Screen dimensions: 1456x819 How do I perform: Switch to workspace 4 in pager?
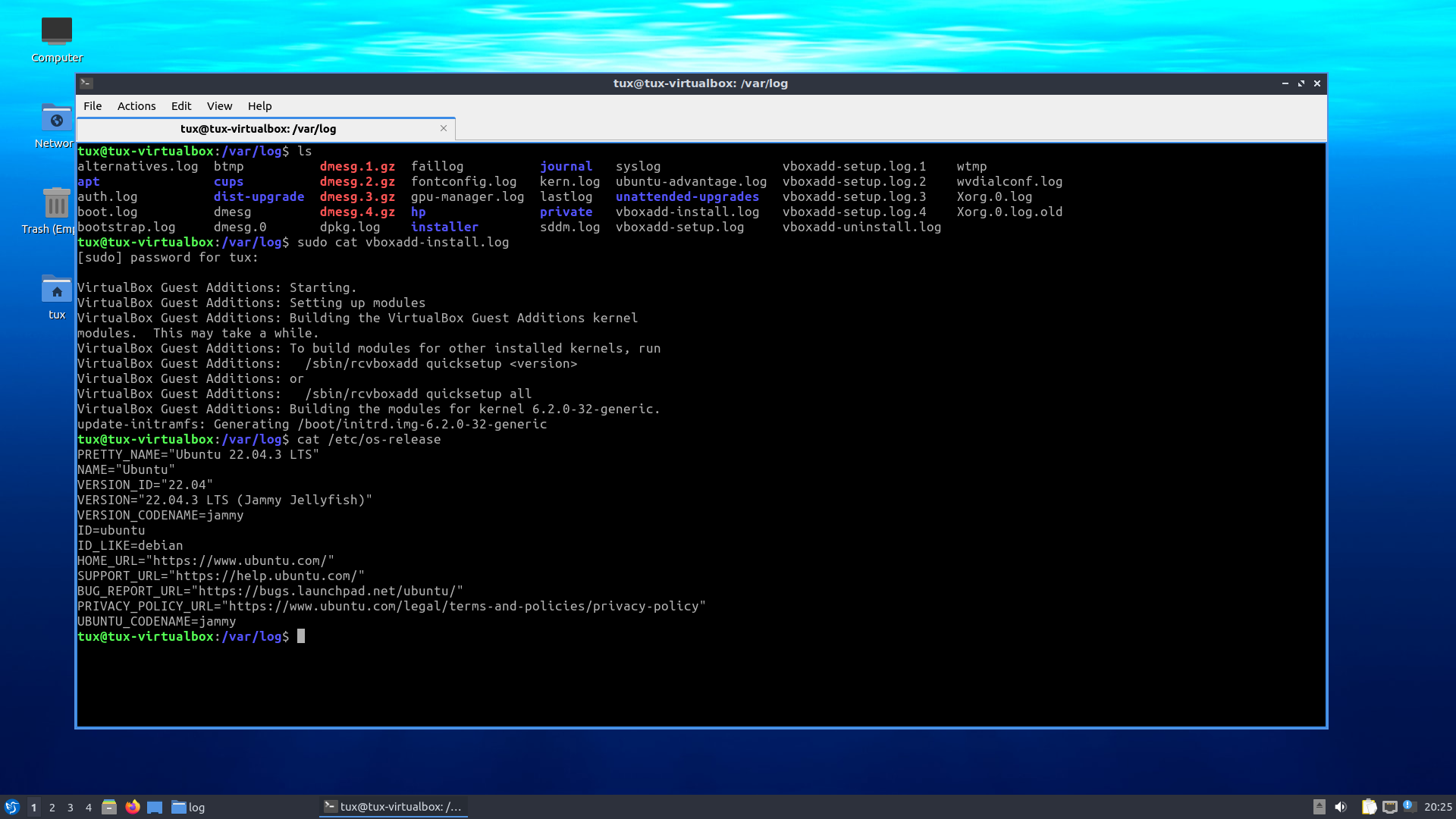88,808
